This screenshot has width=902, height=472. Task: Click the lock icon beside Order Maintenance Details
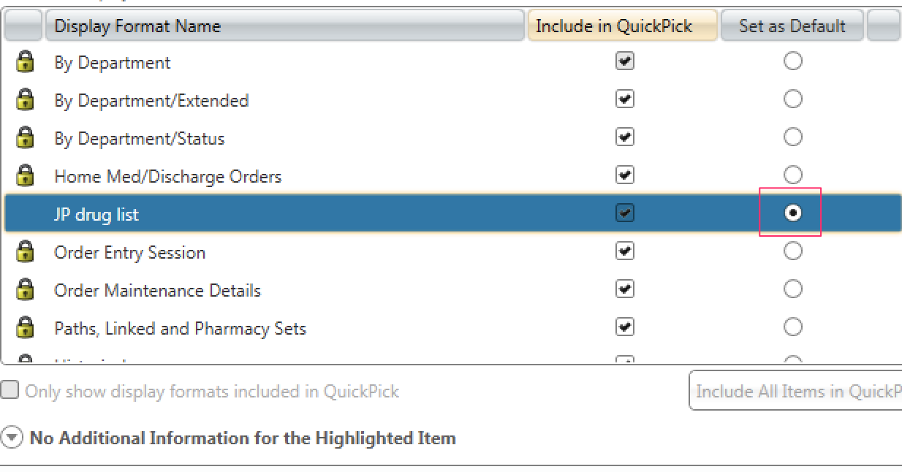tap(25, 289)
